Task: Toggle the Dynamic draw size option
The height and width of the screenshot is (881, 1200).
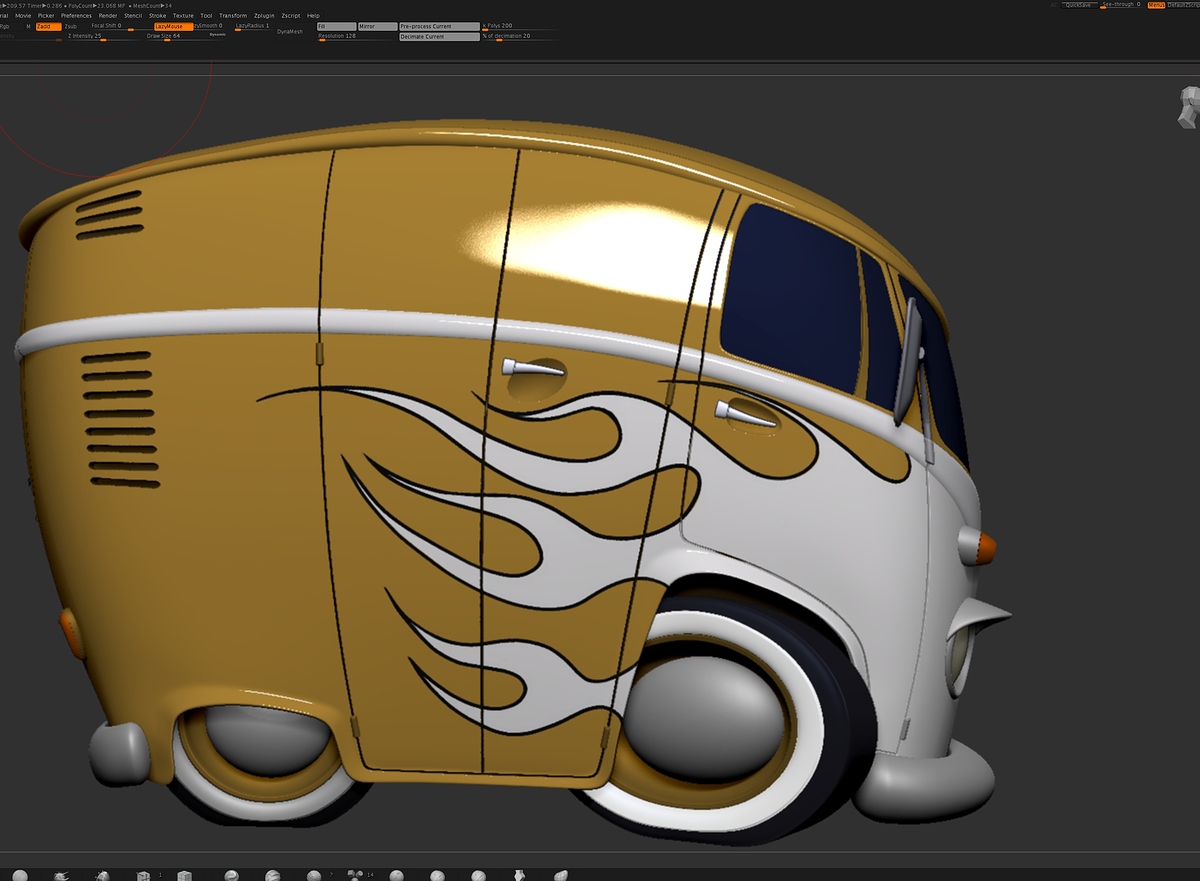Action: 217,34
